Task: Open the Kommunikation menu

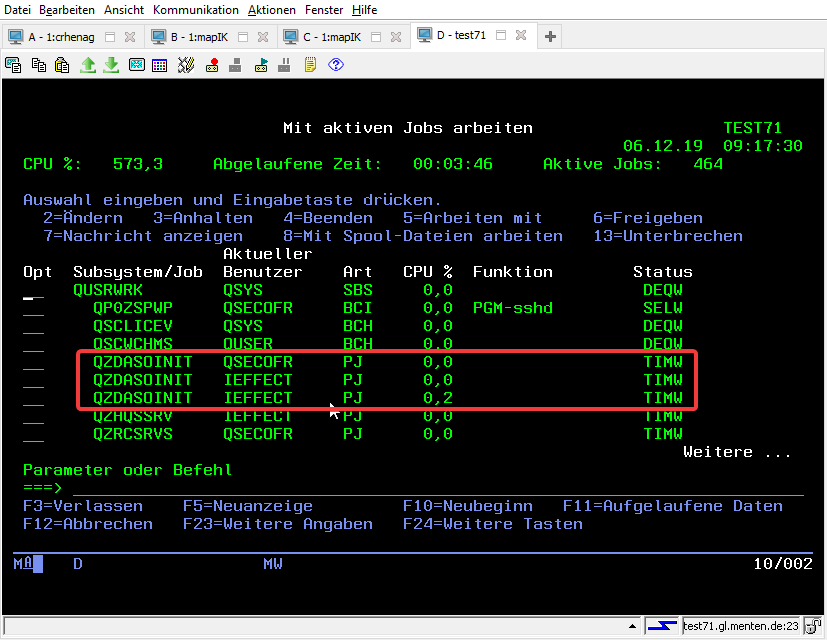Action: (x=196, y=9)
